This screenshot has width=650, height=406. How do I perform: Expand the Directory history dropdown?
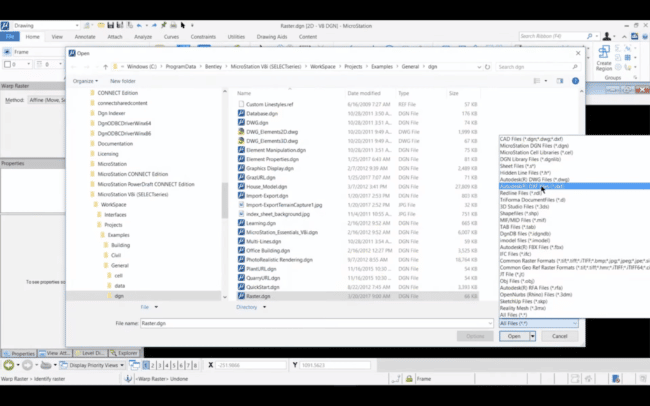point(264,307)
